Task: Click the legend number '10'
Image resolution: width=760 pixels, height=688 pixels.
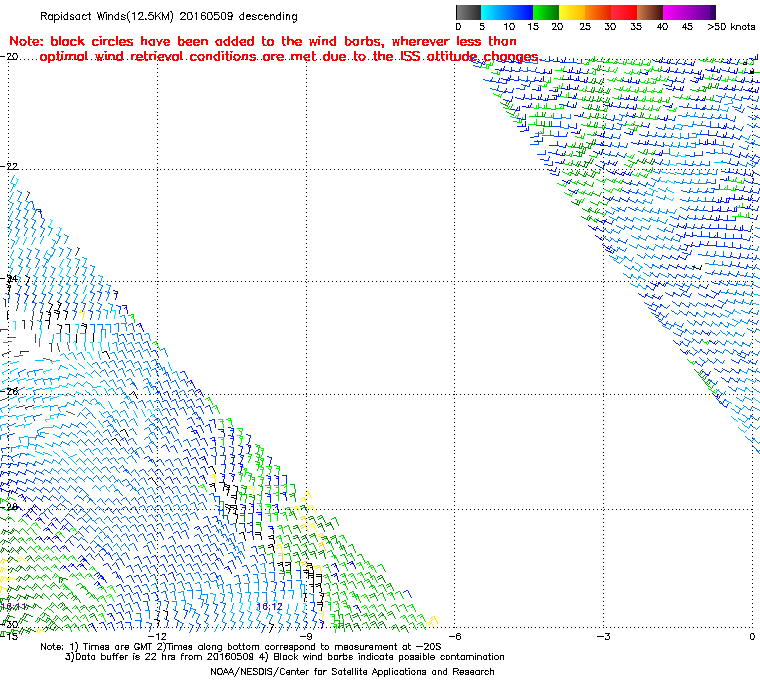Action: point(509,27)
